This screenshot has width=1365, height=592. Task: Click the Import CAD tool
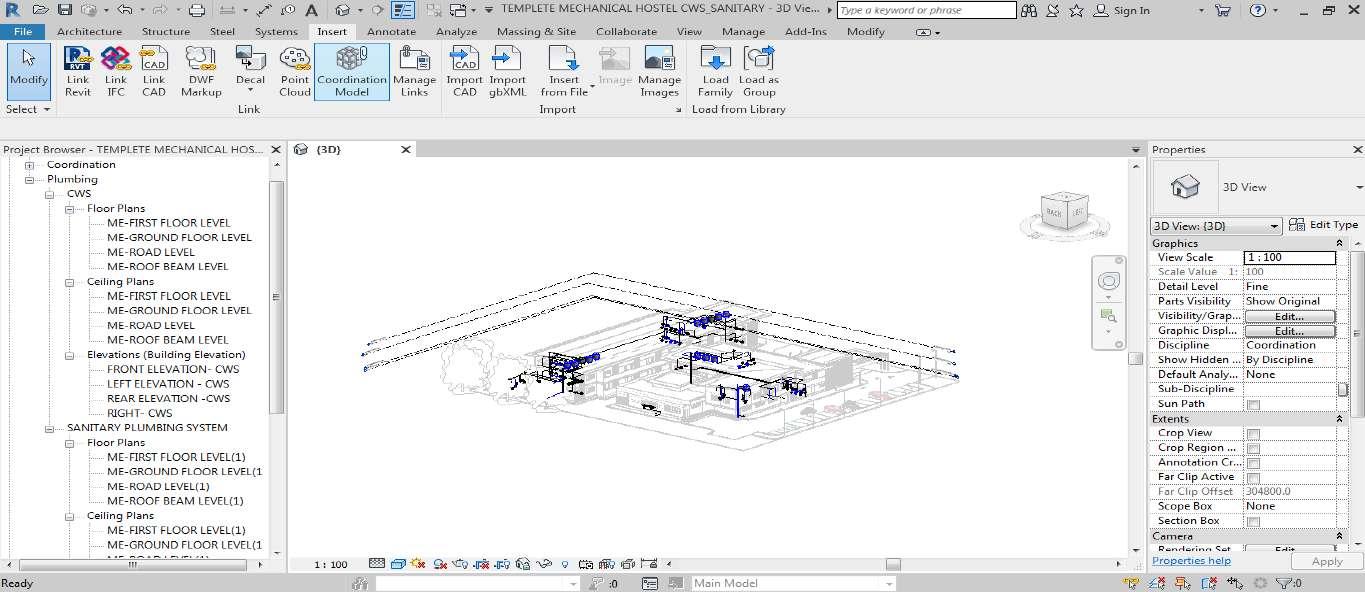tap(465, 72)
